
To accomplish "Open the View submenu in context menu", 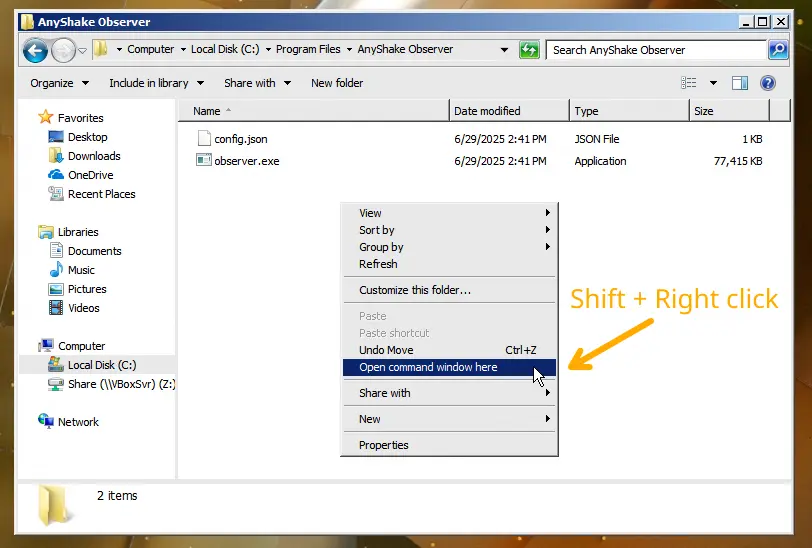I will (450, 213).
